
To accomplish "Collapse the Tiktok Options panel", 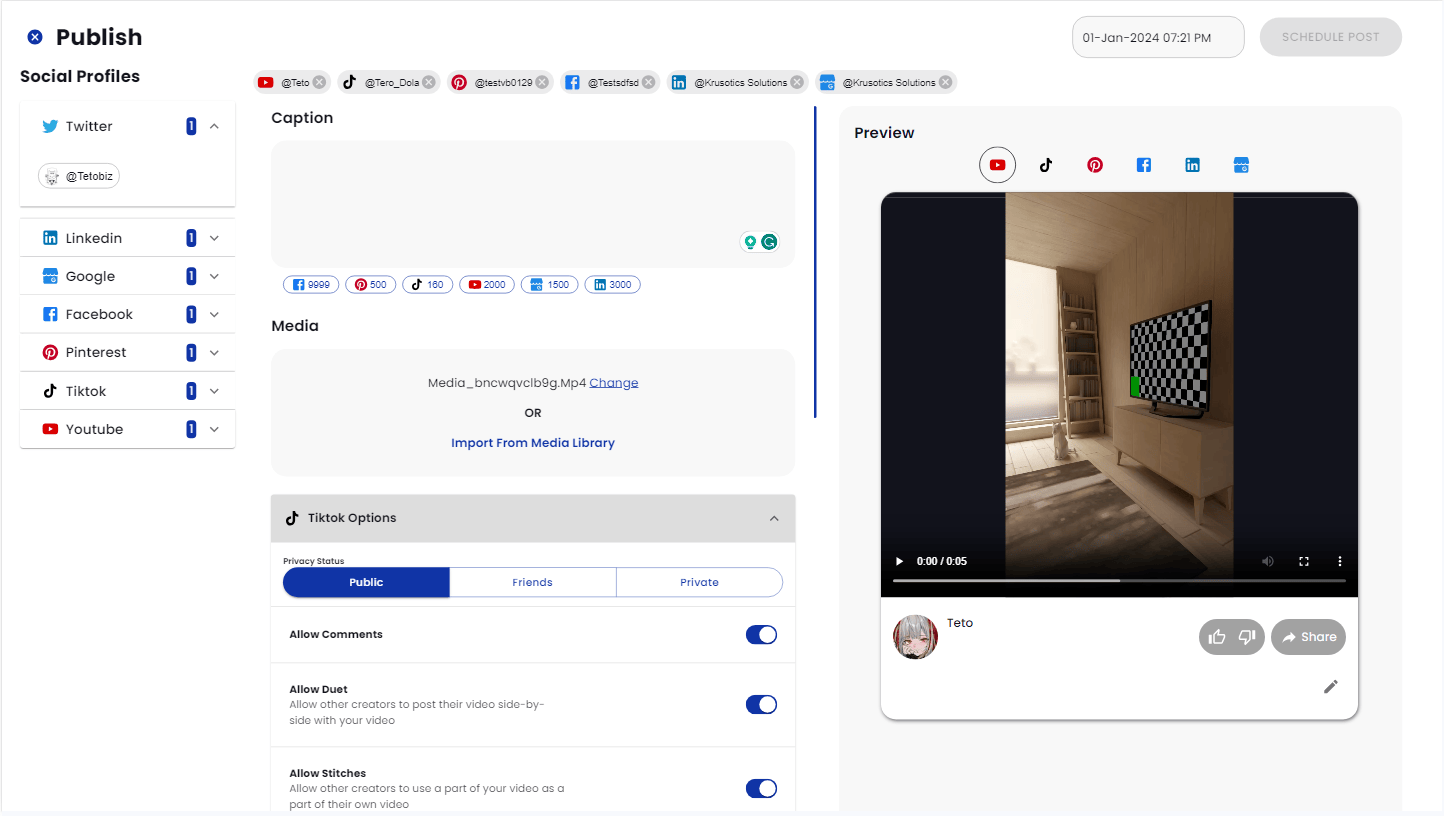I will pyautogui.click(x=773, y=518).
